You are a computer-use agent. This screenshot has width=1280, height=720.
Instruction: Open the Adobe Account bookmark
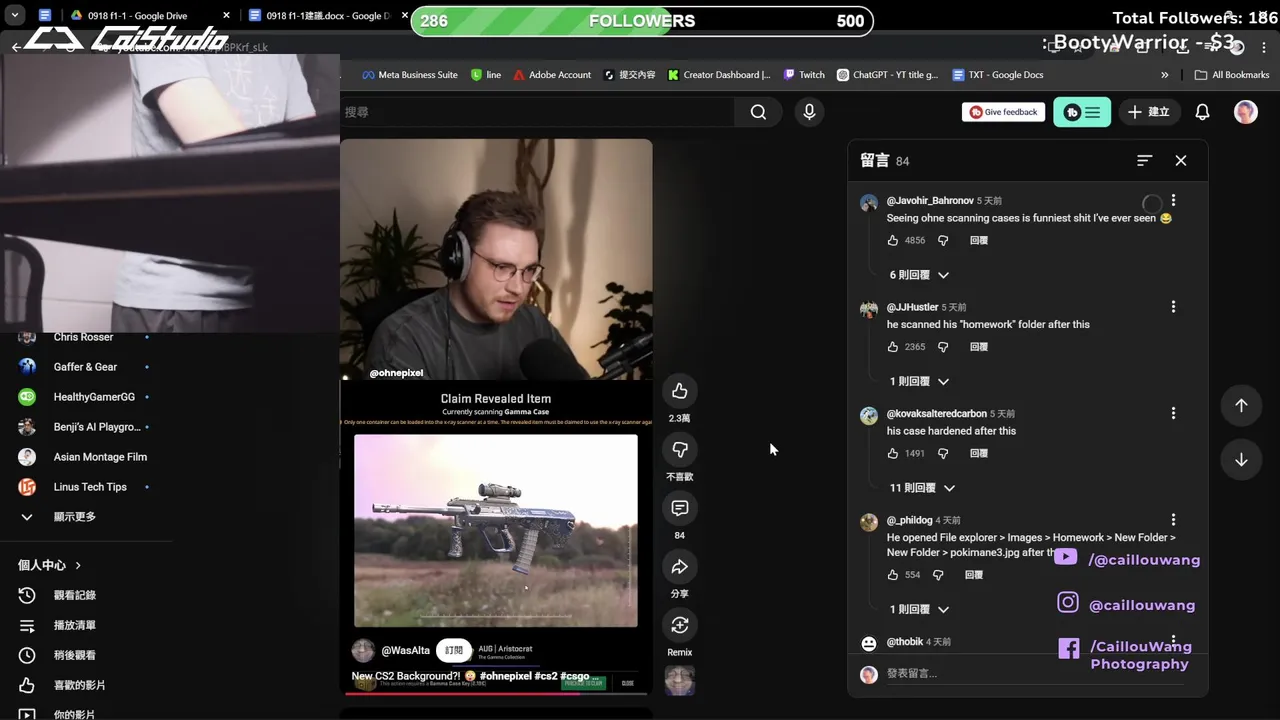tap(552, 75)
